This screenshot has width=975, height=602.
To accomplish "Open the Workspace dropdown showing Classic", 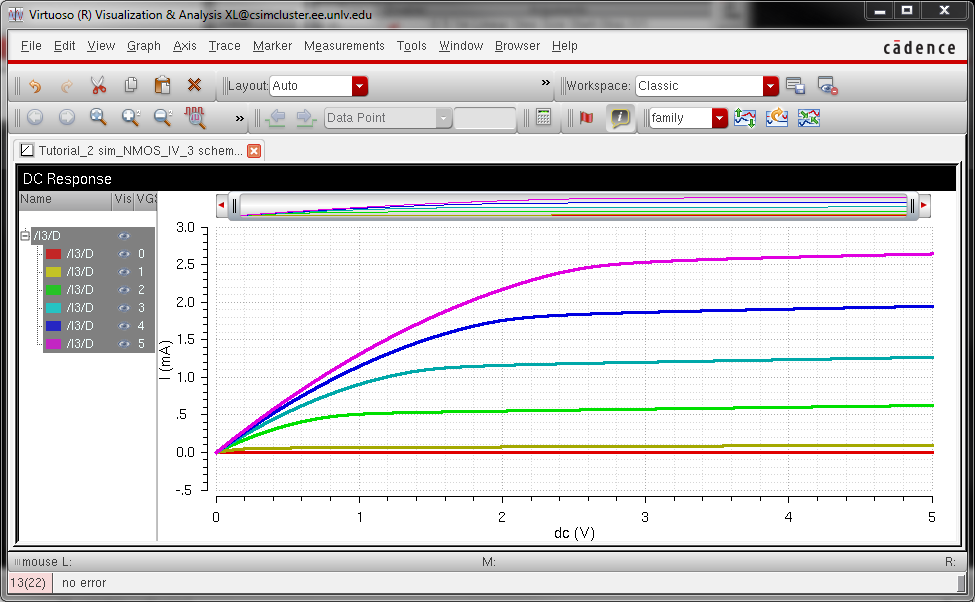I will [x=770, y=86].
